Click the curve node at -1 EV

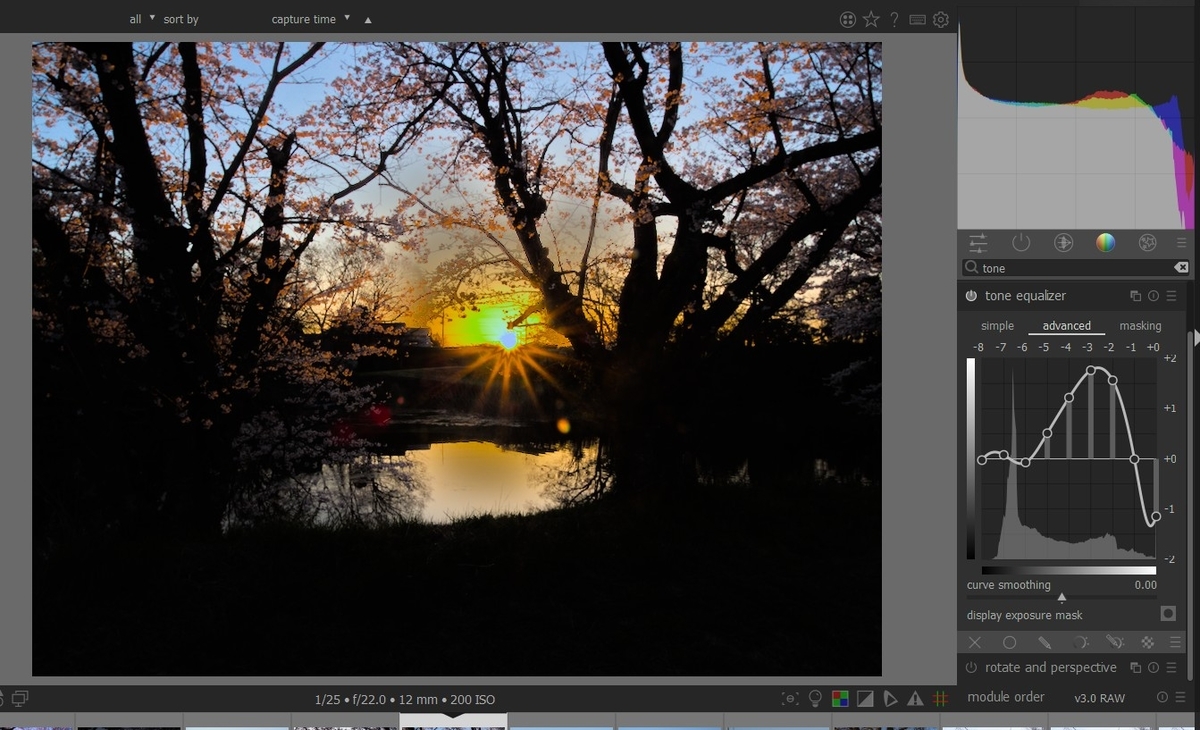click(1134, 459)
